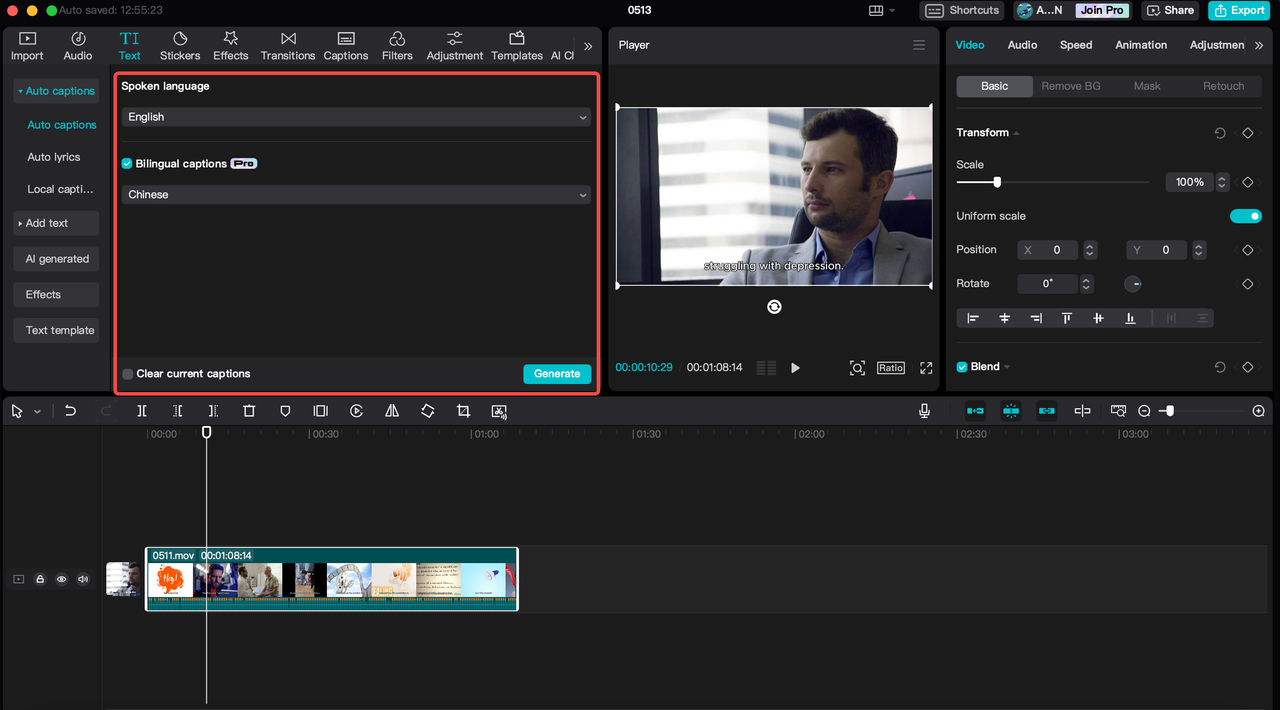Click the Scale percentage stepper arrows
Screen dimensions: 1280x710
coord(1222,182)
